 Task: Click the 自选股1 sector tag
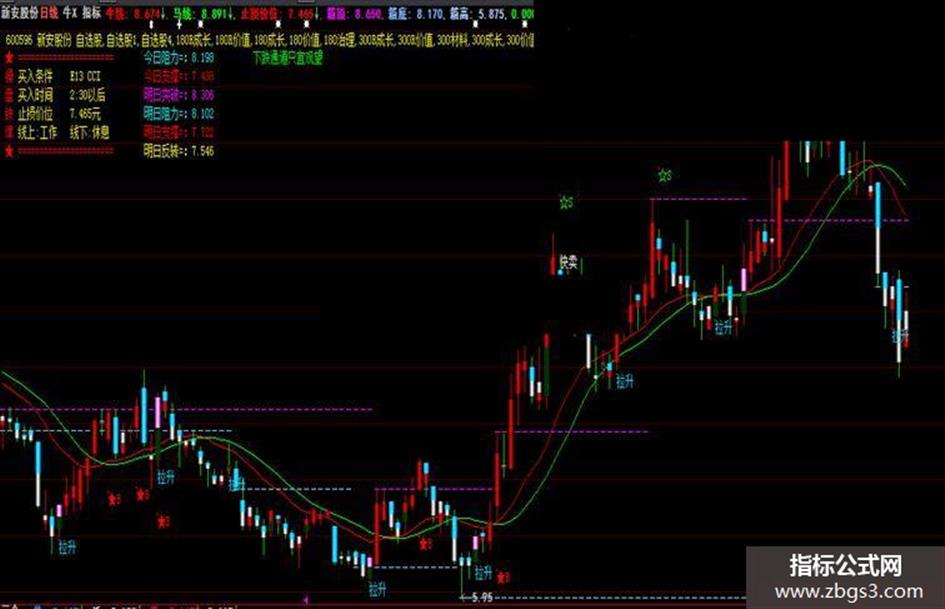(123, 40)
